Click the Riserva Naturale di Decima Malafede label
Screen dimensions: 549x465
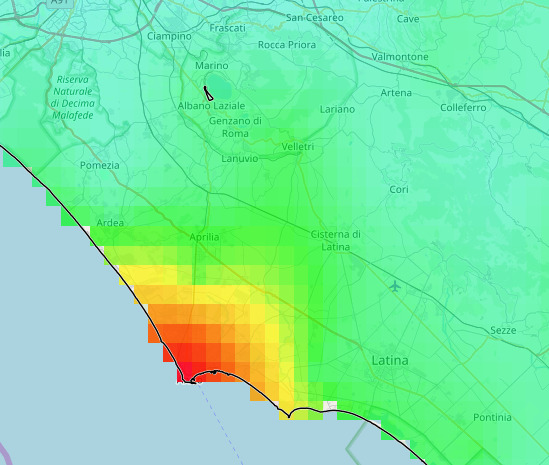pos(73,97)
